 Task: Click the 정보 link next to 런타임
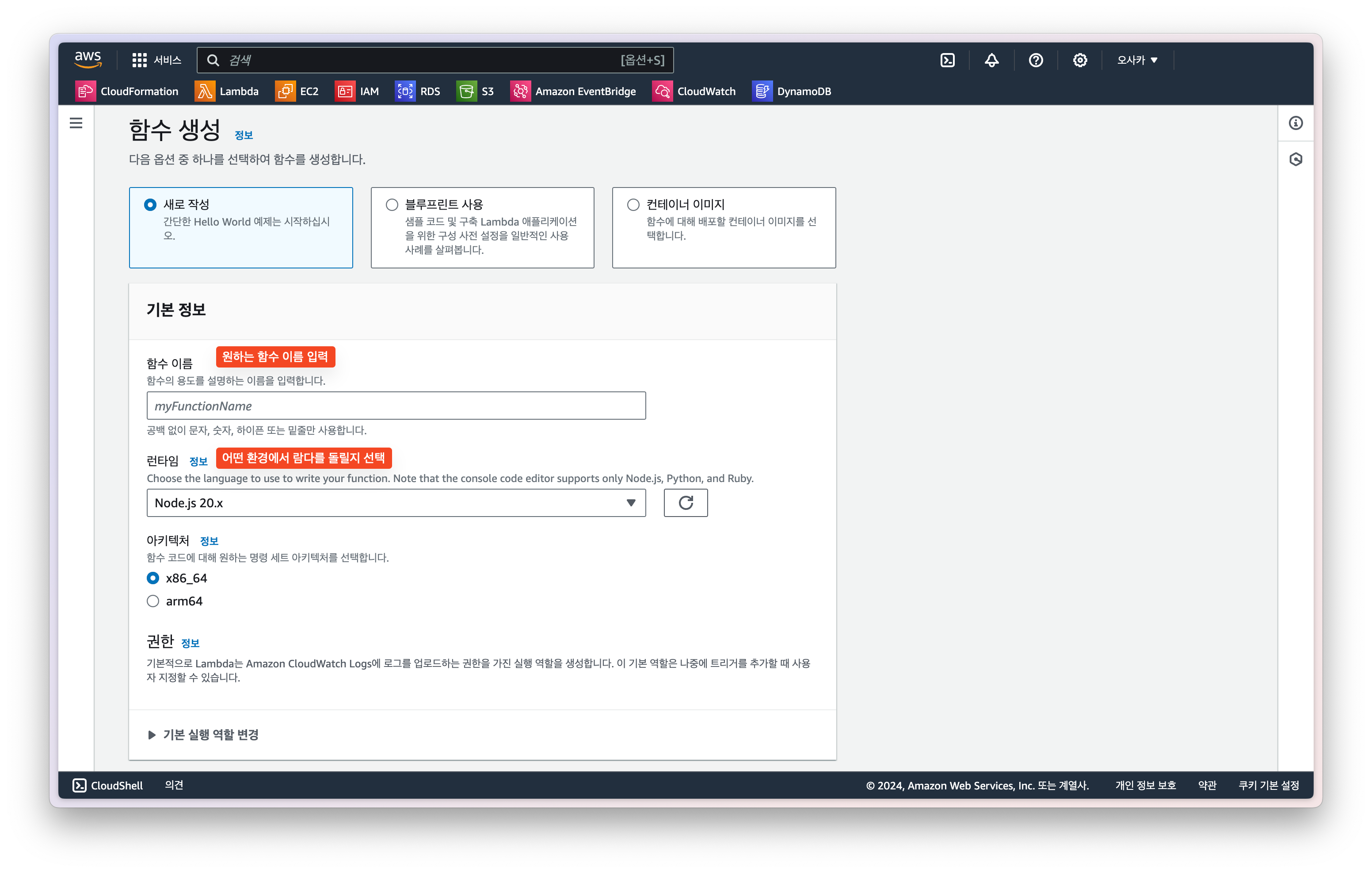tap(198, 461)
